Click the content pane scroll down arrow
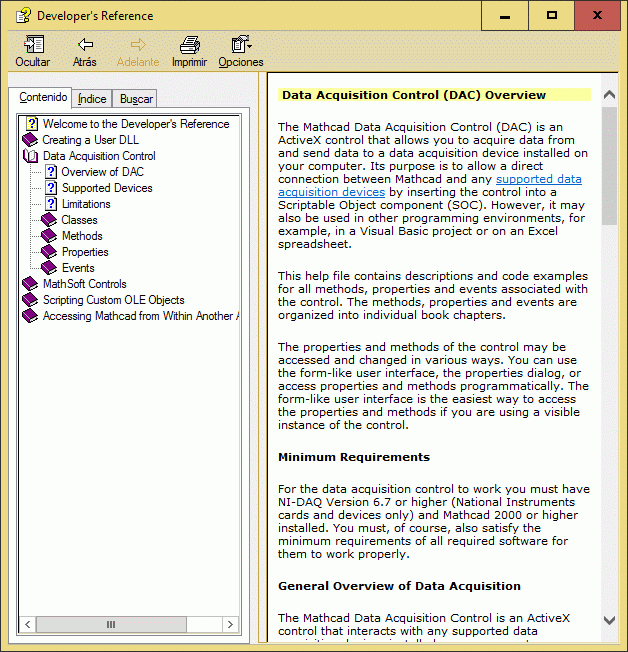The width and height of the screenshot is (628, 652). click(609, 621)
